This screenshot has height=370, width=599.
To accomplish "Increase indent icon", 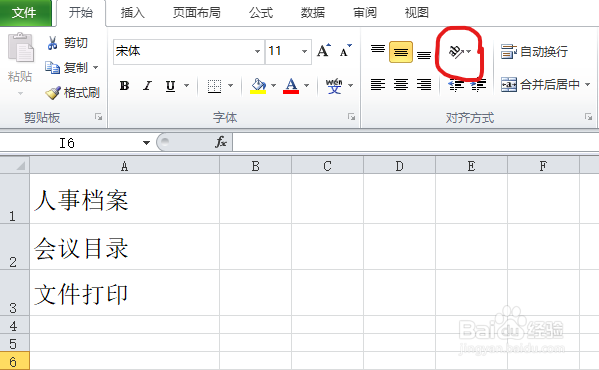I will pyautogui.click(x=478, y=85).
